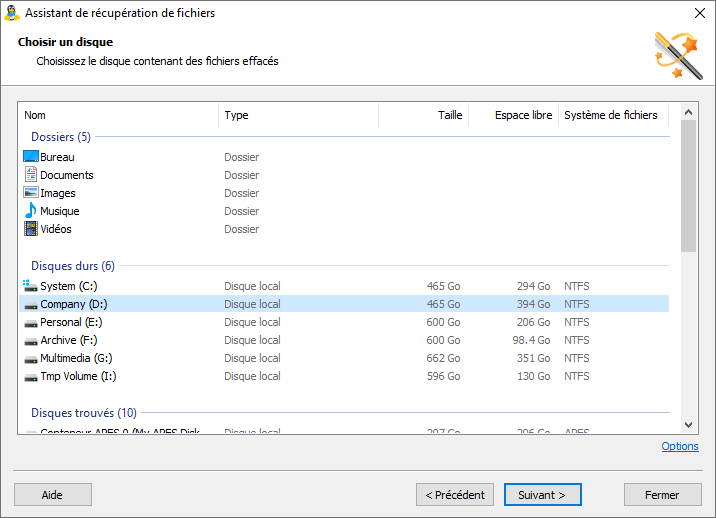Click NTFS in the Multimedia (G:) row
716x518 pixels.
point(577,358)
